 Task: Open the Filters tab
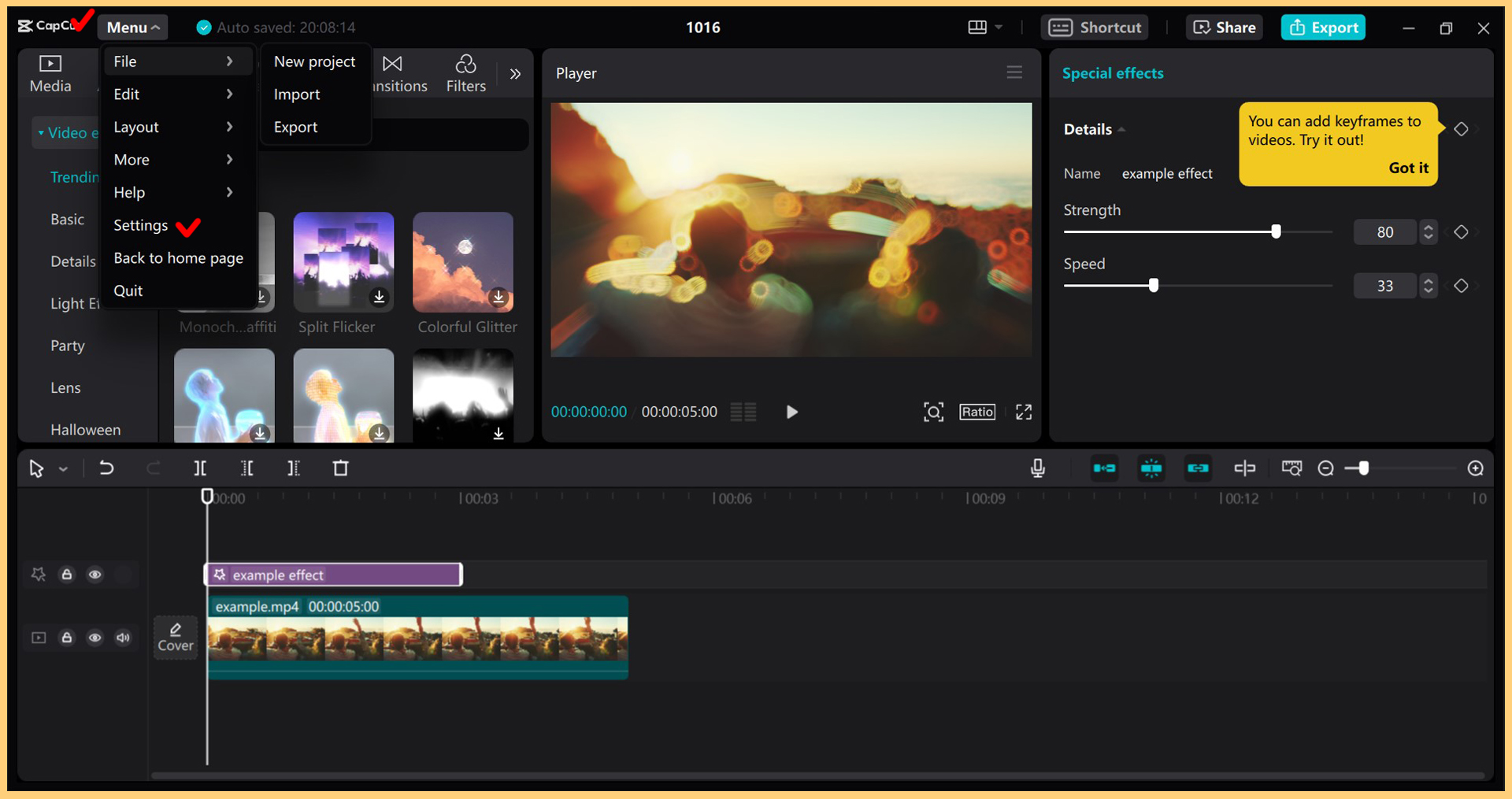pyautogui.click(x=465, y=74)
